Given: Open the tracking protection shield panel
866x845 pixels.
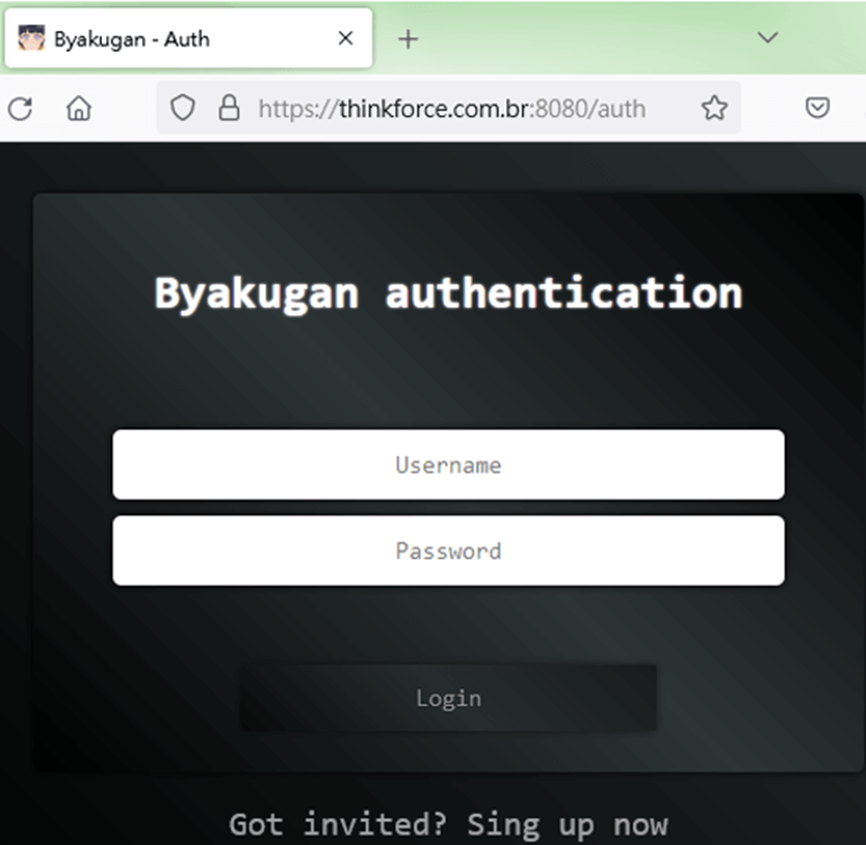Looking at the screenshot, I should 182,108.
